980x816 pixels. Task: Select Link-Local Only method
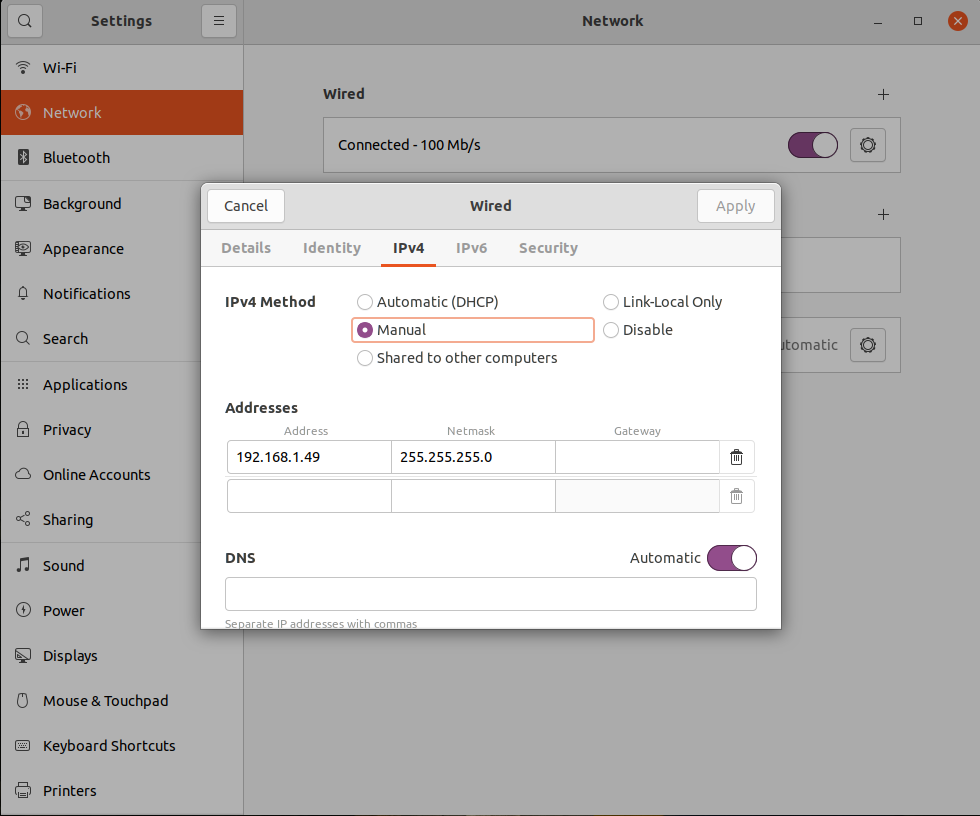click(662, 302)
